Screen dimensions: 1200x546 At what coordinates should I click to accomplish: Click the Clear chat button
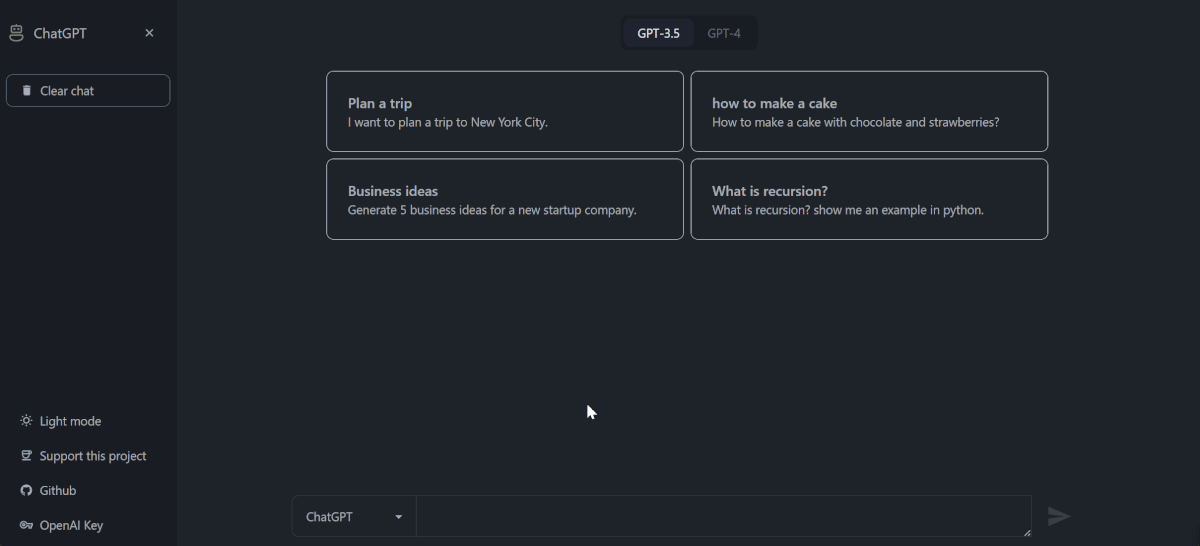(x=88, y=90)
